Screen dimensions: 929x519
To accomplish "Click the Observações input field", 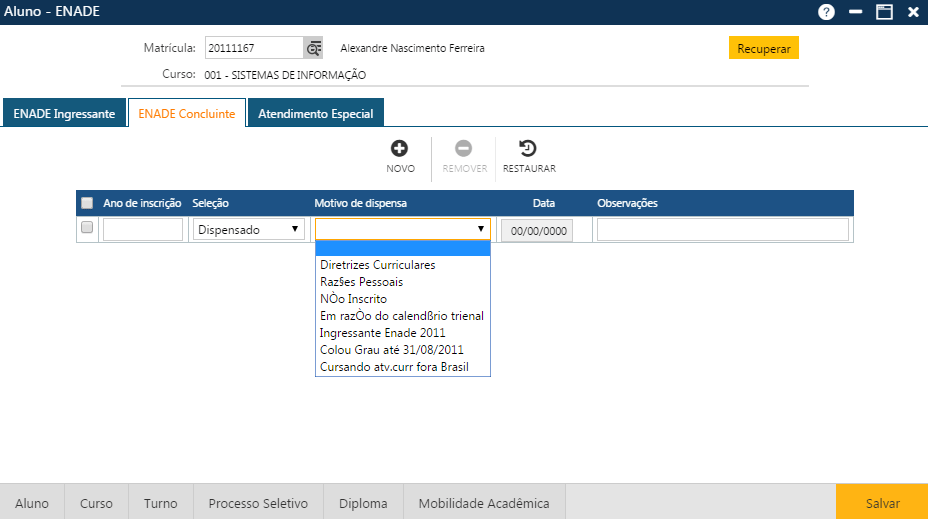I will point(723,229).
